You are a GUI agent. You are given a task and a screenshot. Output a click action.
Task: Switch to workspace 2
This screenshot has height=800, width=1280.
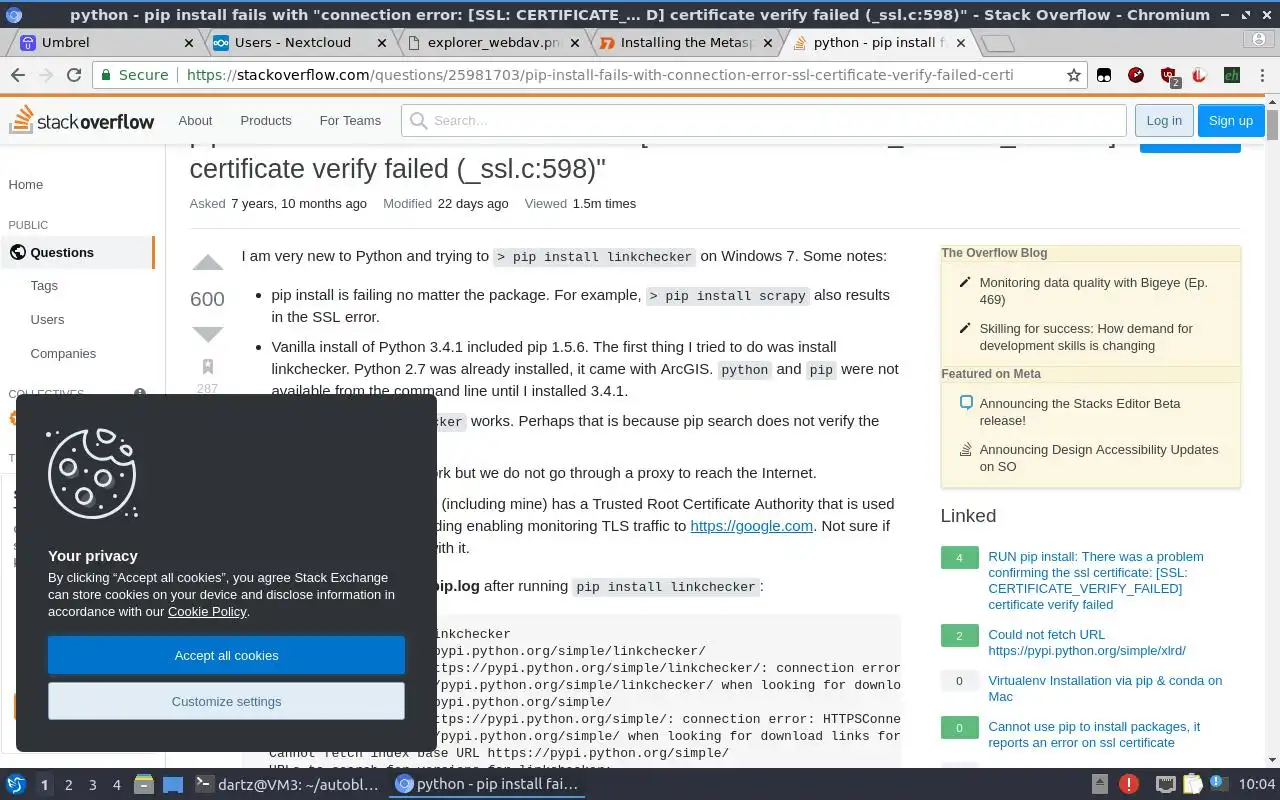69,785
